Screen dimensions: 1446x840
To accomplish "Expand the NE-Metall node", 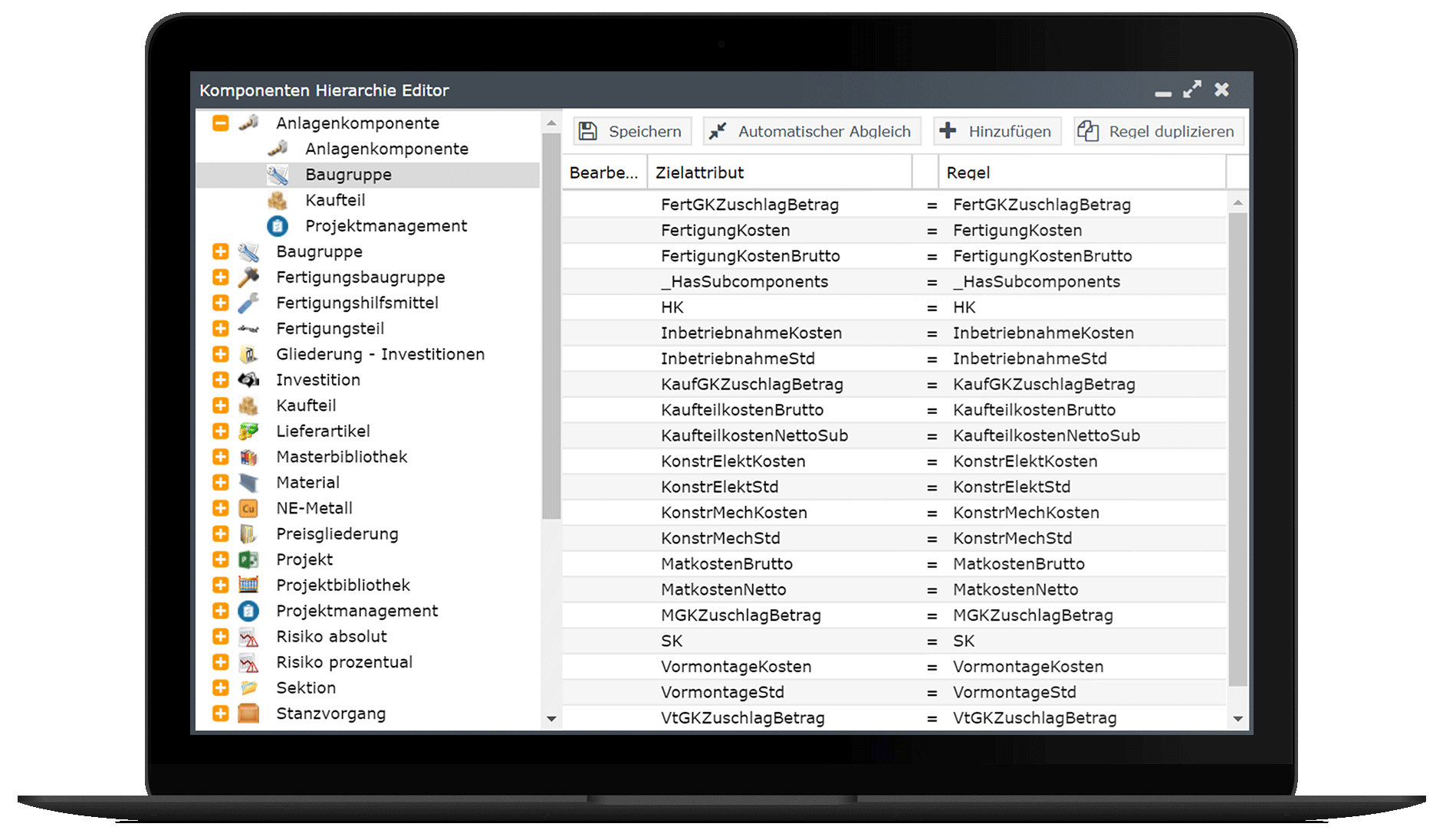I will point(221,508).
